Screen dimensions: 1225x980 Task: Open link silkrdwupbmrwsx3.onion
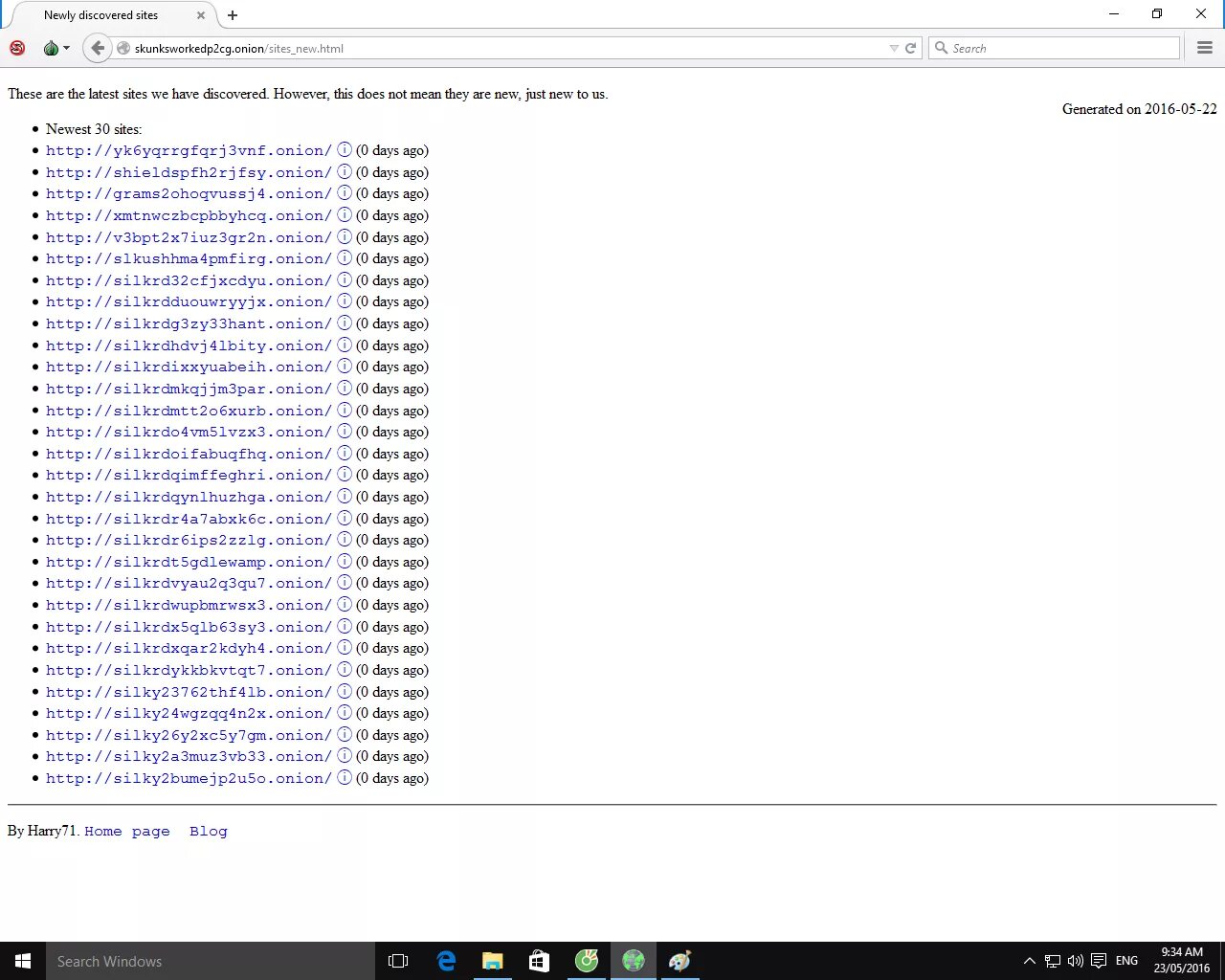click(x=189, y=605)
